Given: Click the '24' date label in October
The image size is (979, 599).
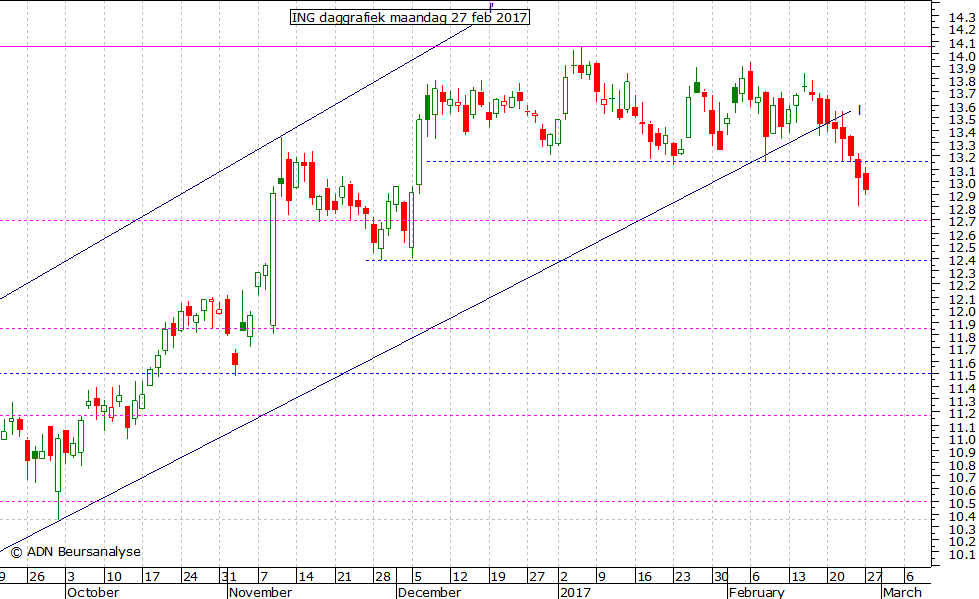Looking at the screenshot, I should (x=190, y=576).
